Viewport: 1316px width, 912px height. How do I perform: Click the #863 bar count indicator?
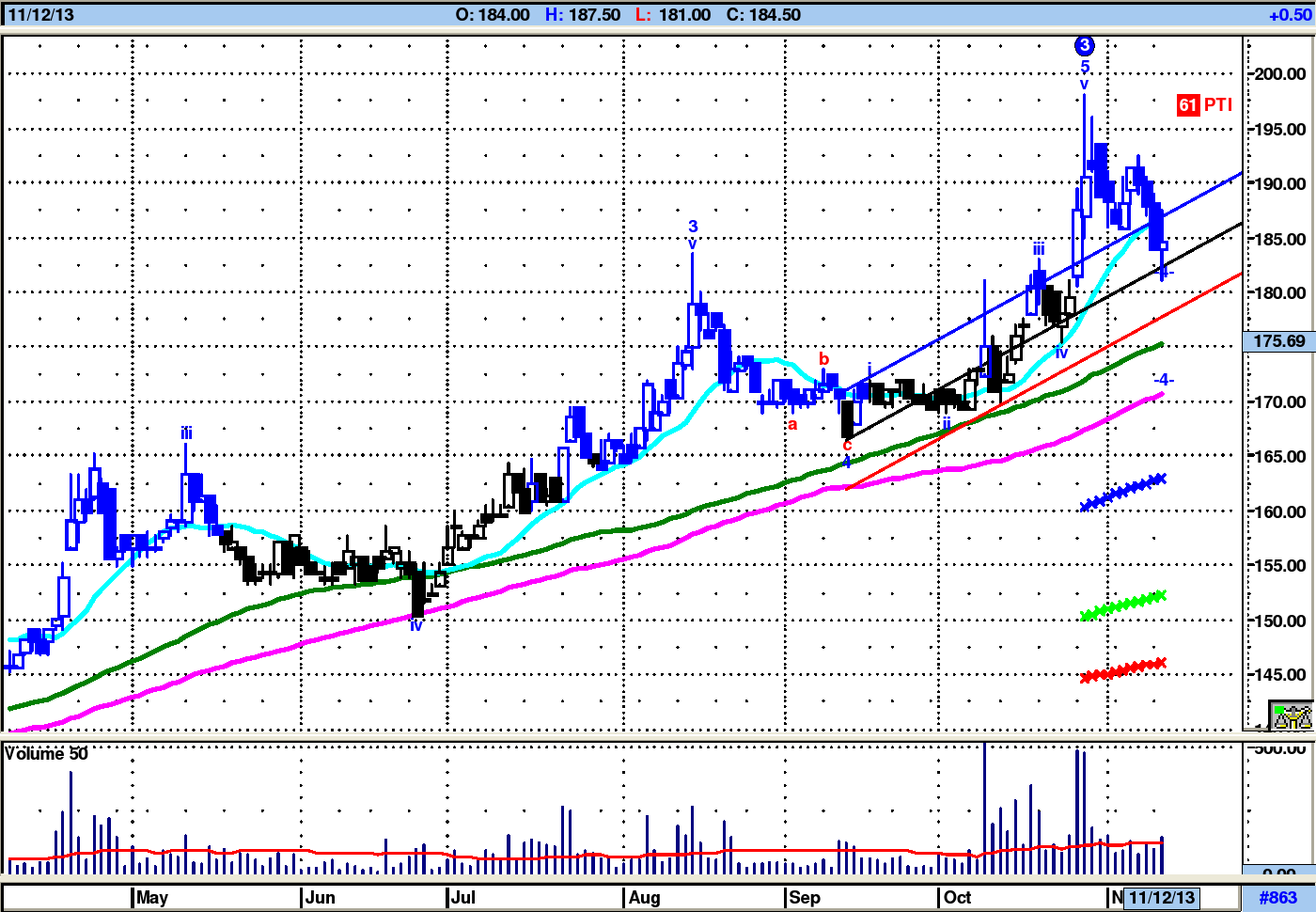point(1277,897)
